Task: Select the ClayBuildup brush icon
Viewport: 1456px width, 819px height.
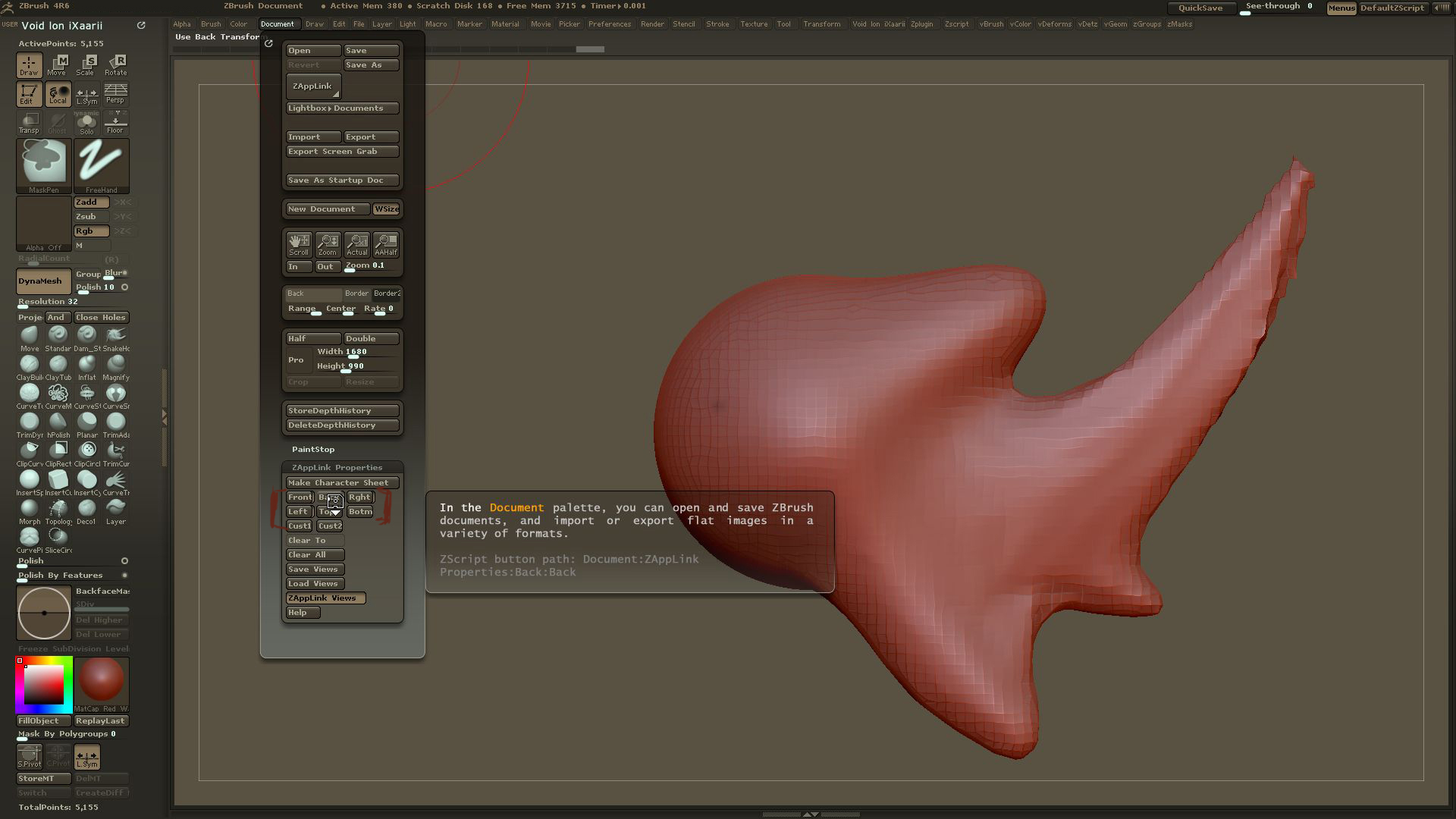Action: 29,368
